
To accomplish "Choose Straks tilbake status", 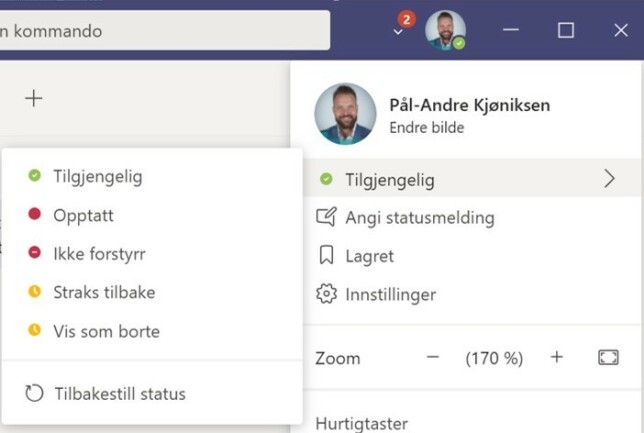I will click(x=152, y=292).
